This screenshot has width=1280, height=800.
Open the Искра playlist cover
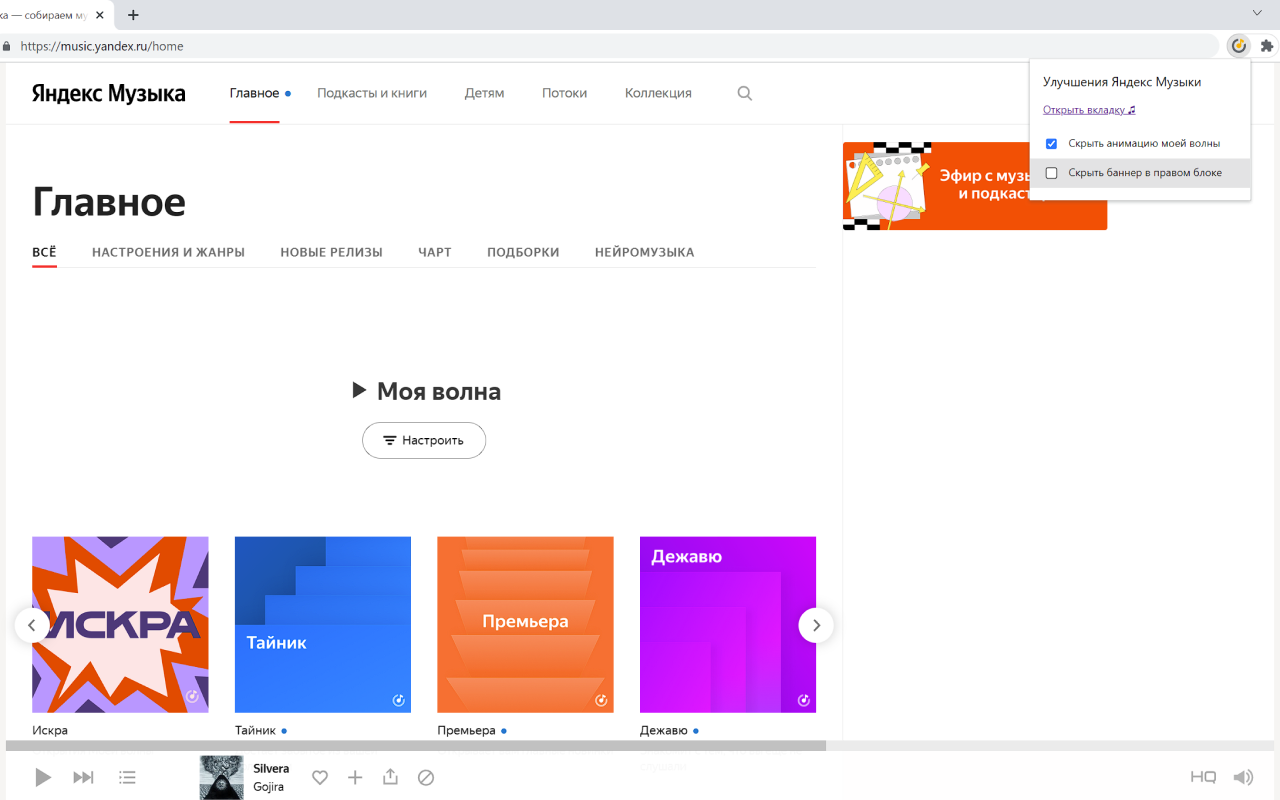click(x=120, y=625)
